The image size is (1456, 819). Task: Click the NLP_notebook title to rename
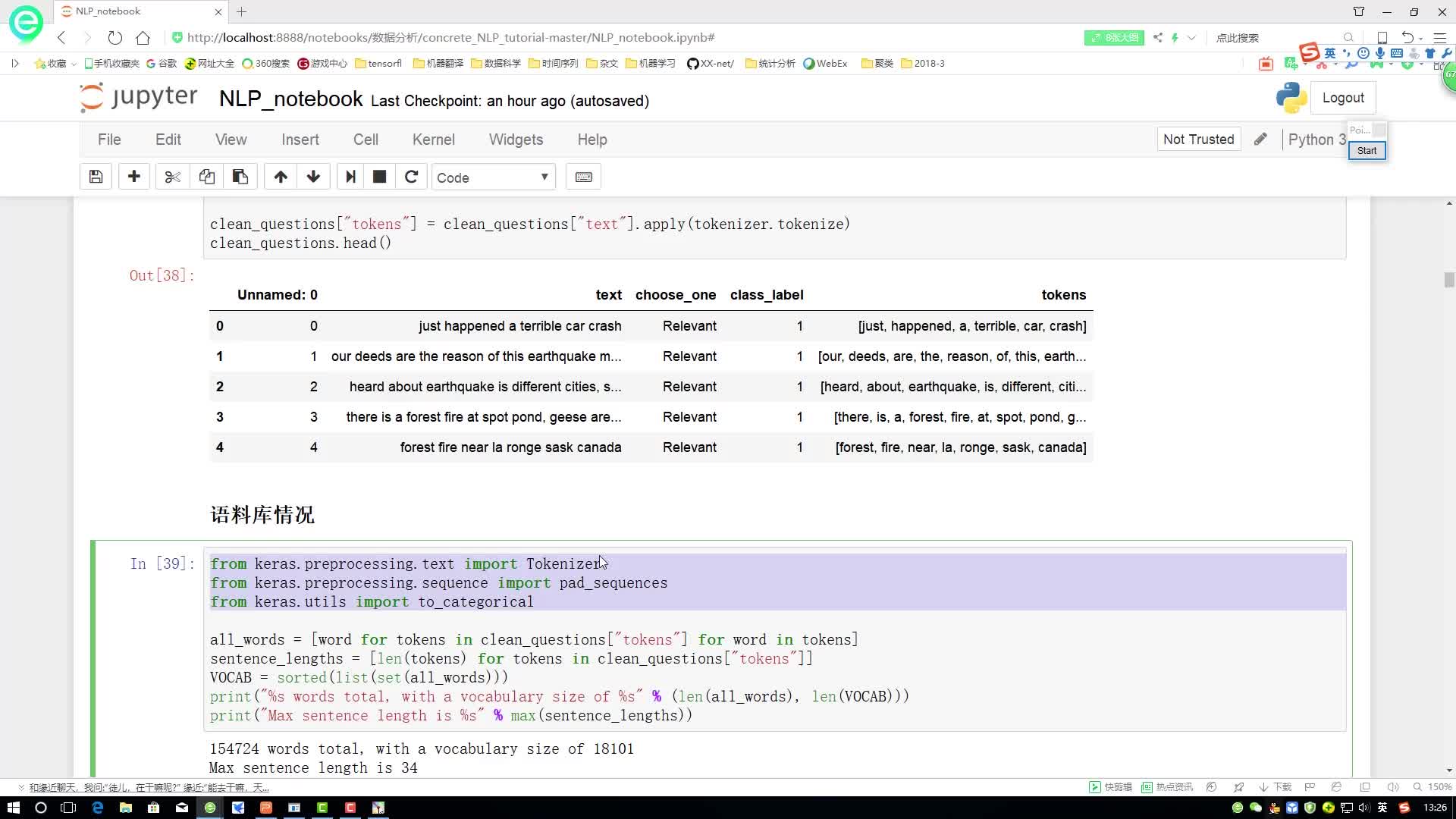coord(291,99)
